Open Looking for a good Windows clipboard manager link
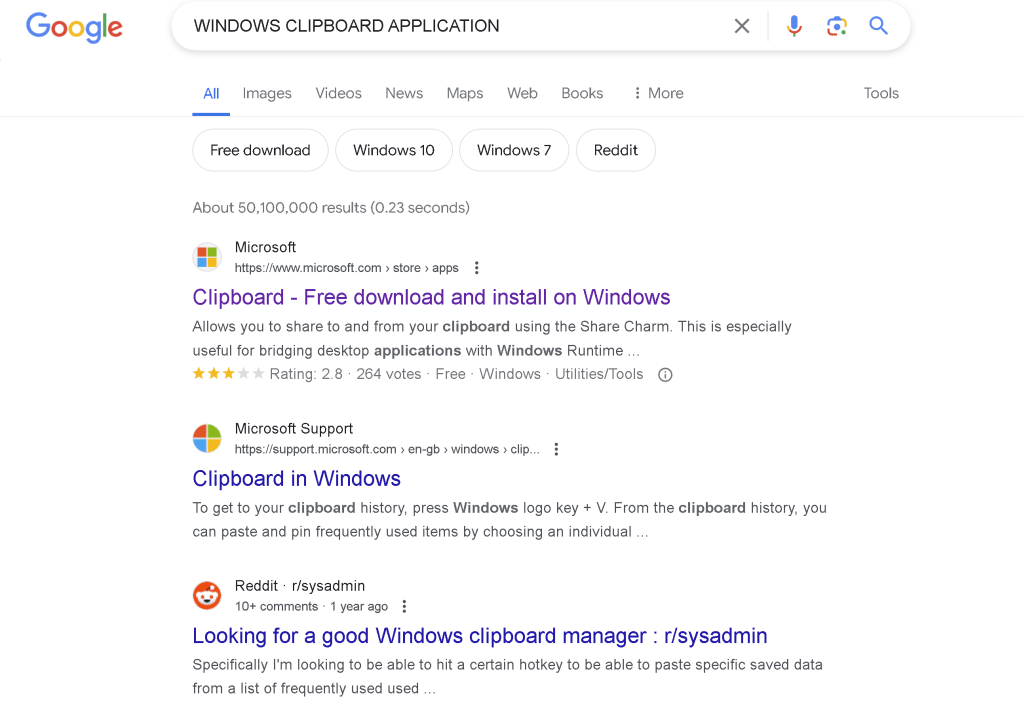 pyautogui.click(x=480, y=636)
